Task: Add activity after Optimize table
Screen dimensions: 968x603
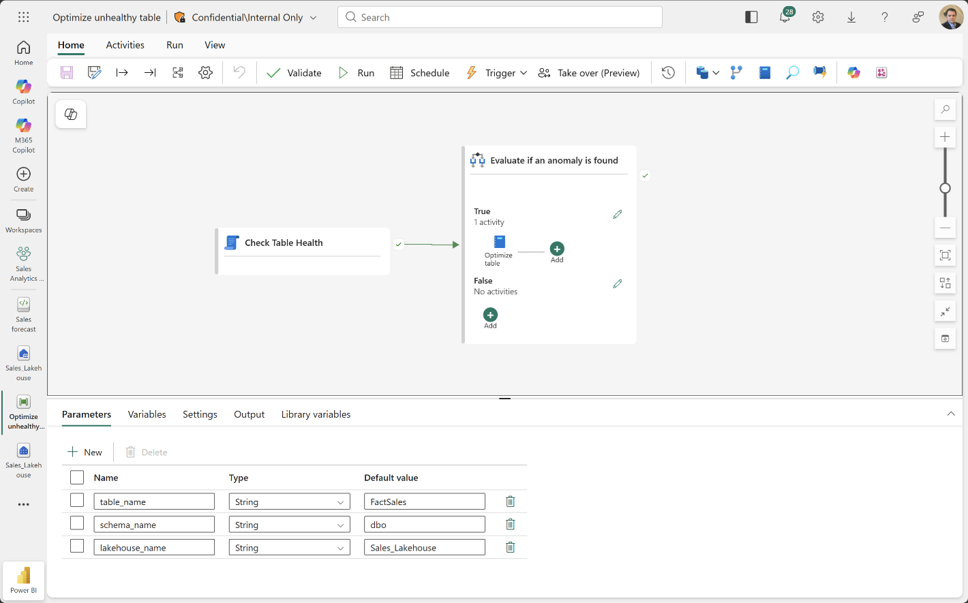Action: click(557, 251)
